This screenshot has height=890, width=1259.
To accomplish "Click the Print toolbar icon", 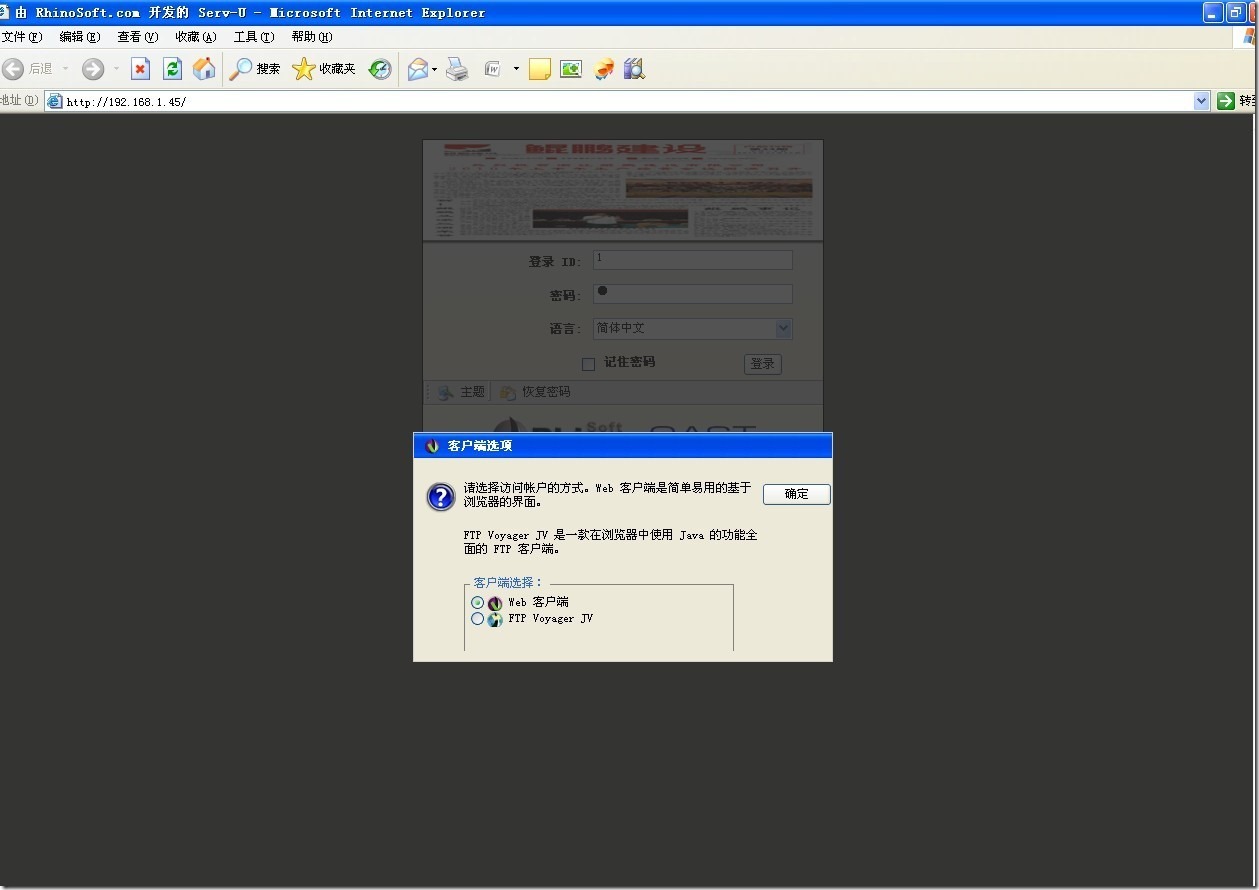I will [x=457, y=69].
